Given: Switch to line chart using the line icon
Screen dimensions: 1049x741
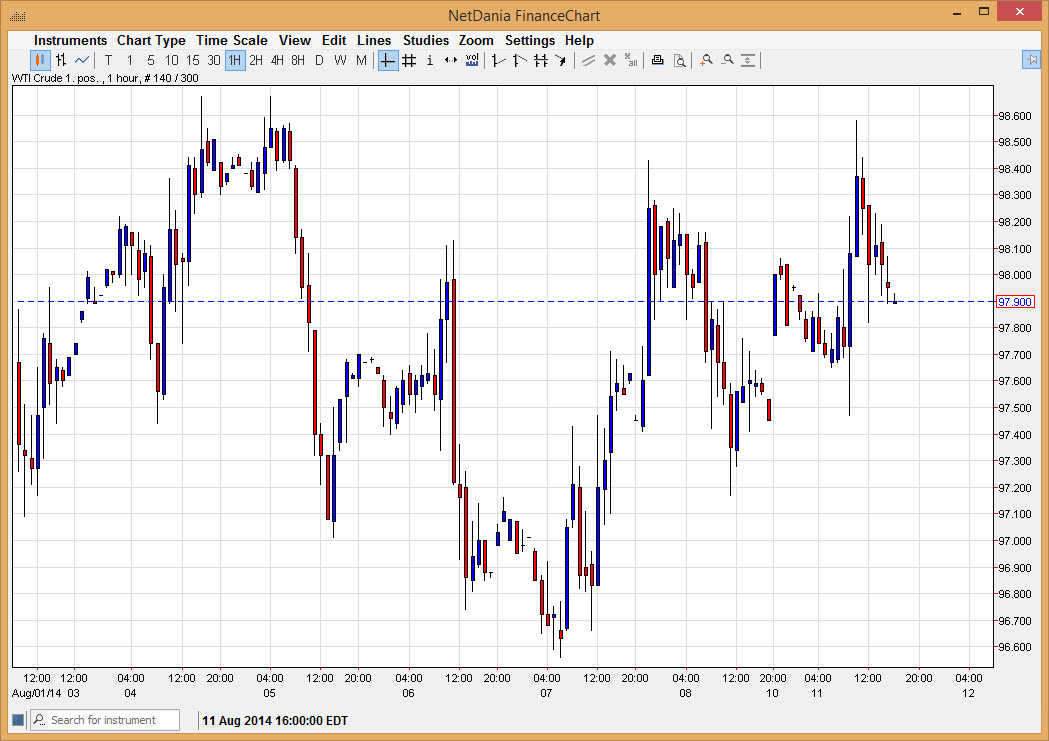Looking at the screenshot, I should pos(81,60).
